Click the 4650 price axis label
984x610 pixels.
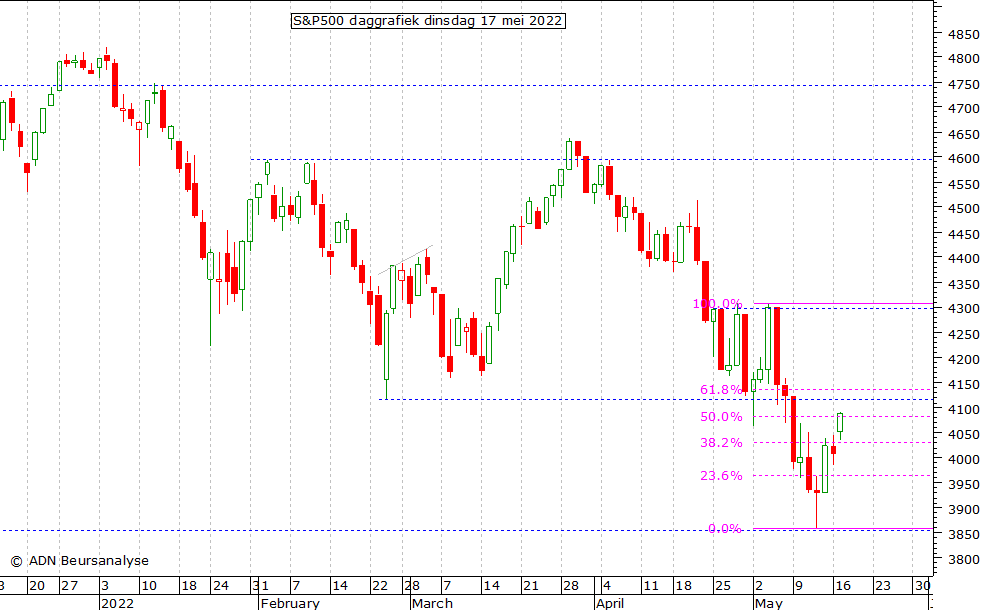(x=963, y=134)
